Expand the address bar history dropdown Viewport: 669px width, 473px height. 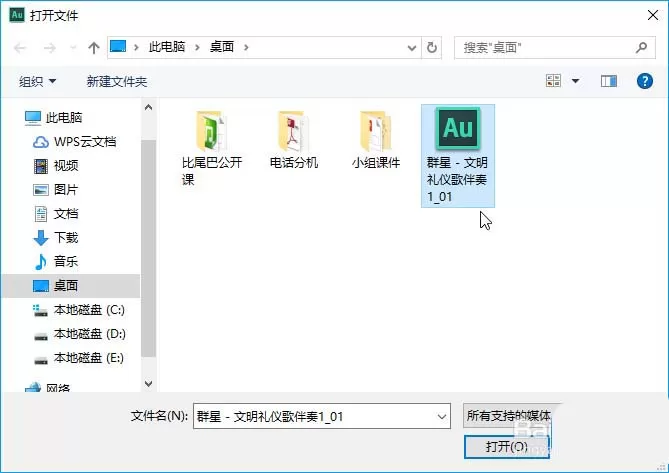point(412,47)
